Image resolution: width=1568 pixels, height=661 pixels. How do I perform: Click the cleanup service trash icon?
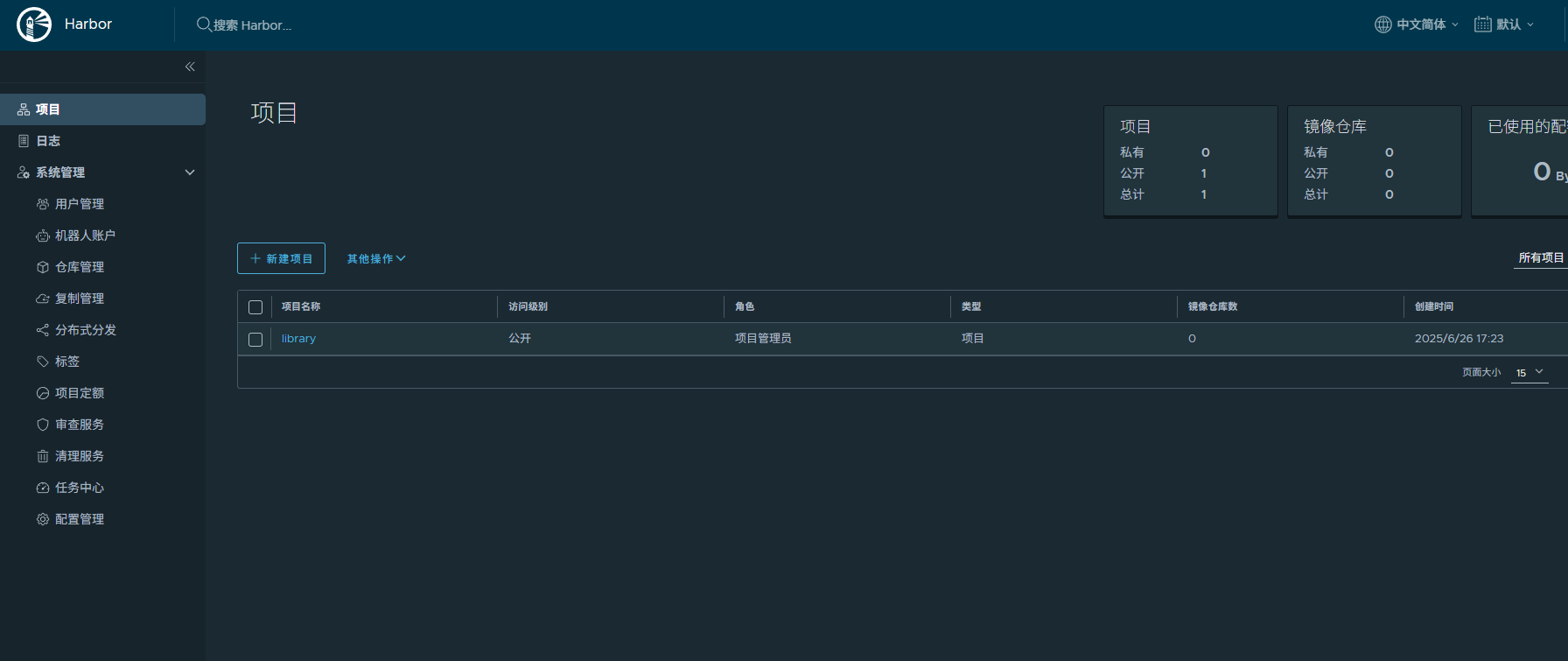[42, 456]
